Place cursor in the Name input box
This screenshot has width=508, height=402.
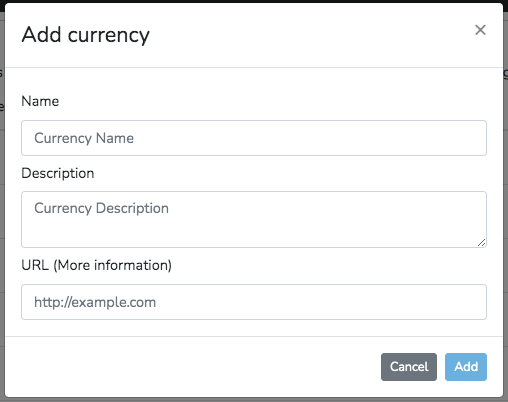(254, 138)
